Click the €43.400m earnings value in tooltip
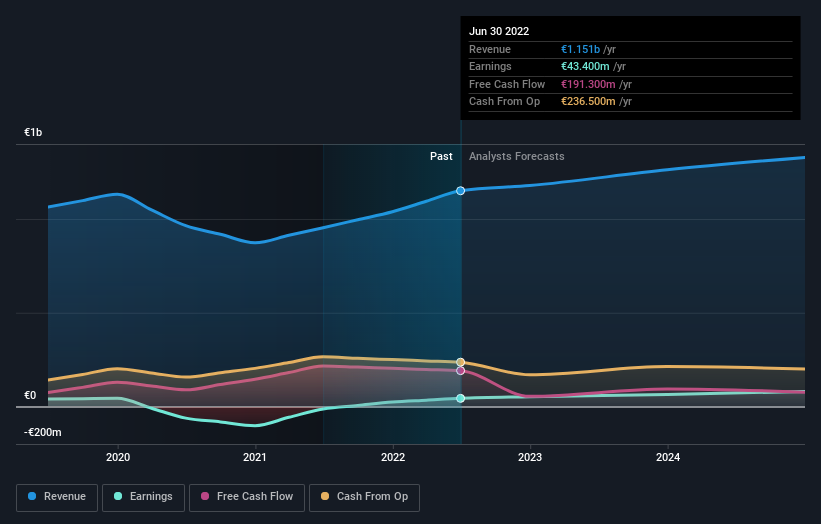This screenshot has width=821, height=524. coord(585,66)
